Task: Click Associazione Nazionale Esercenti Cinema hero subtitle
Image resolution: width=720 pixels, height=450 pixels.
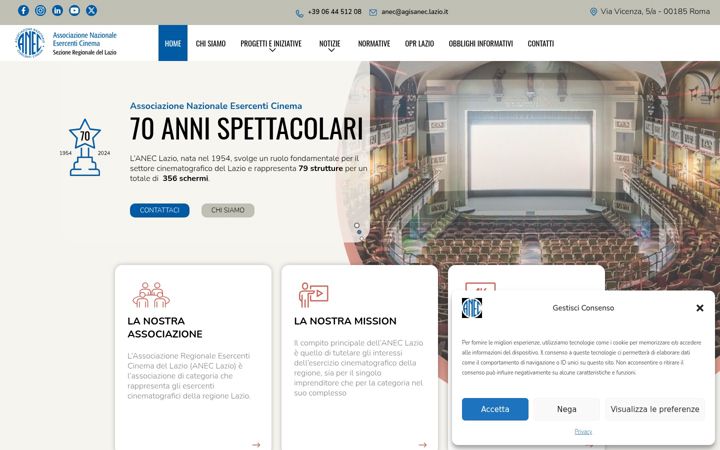Action: (x=216, y=106)
